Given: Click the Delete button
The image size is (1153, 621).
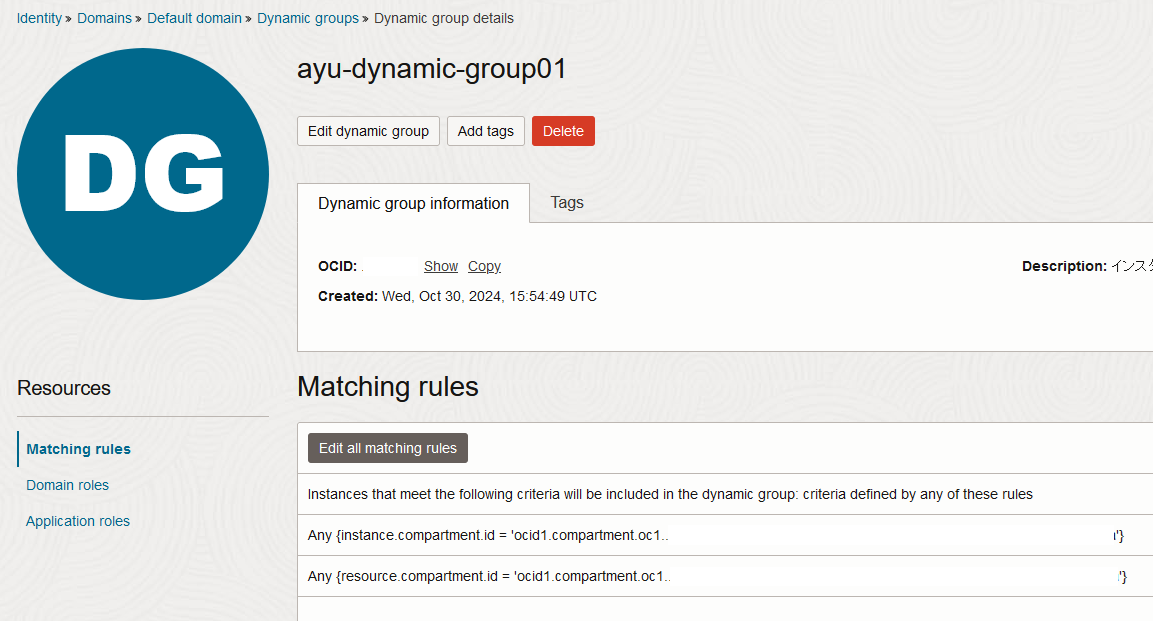Looking at the screenshot, I should coord(563,130).
